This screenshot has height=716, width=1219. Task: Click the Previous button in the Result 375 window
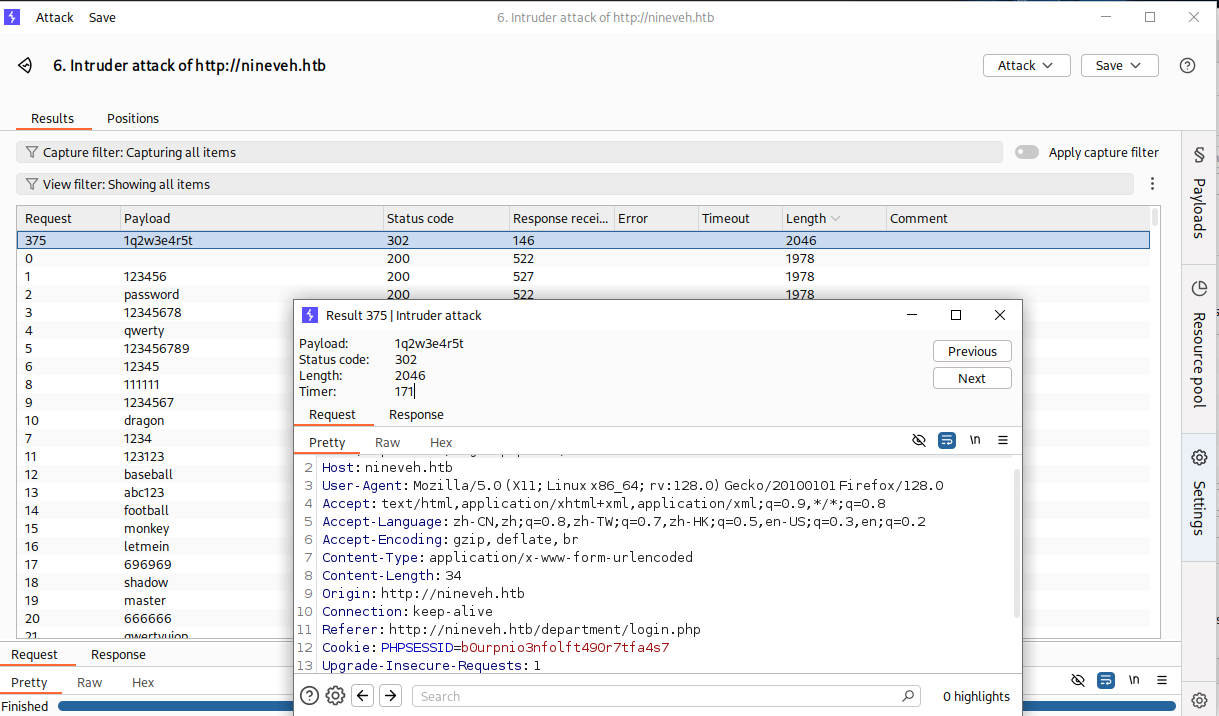(972, 351)
